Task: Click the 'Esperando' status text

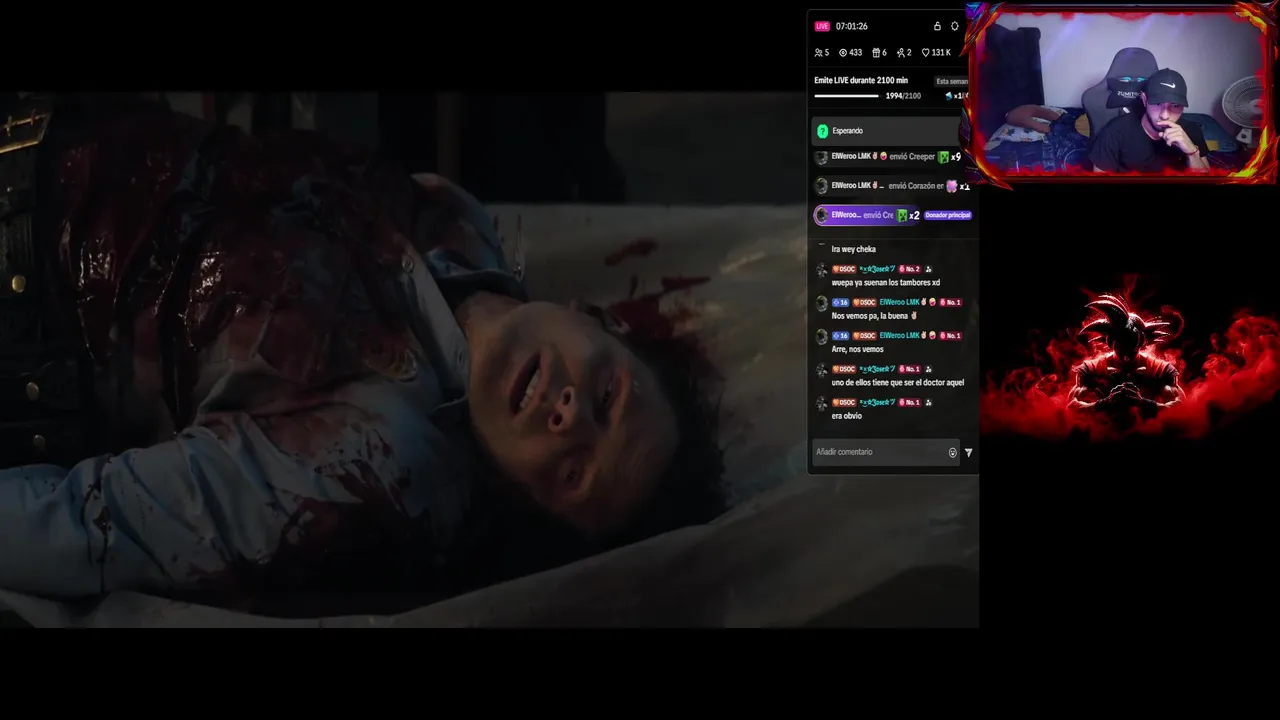Action: 847,131
